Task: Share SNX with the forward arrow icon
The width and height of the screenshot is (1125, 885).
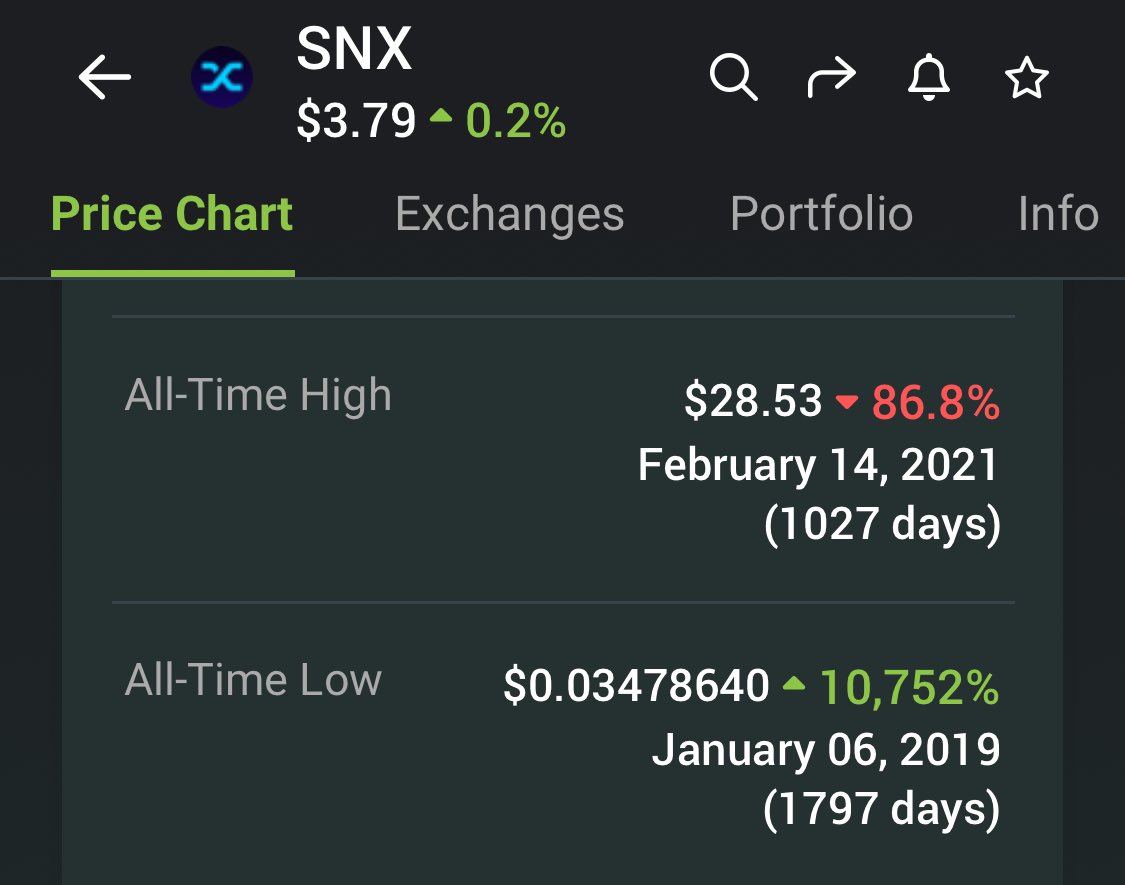Action: click(x=832, y=77)
